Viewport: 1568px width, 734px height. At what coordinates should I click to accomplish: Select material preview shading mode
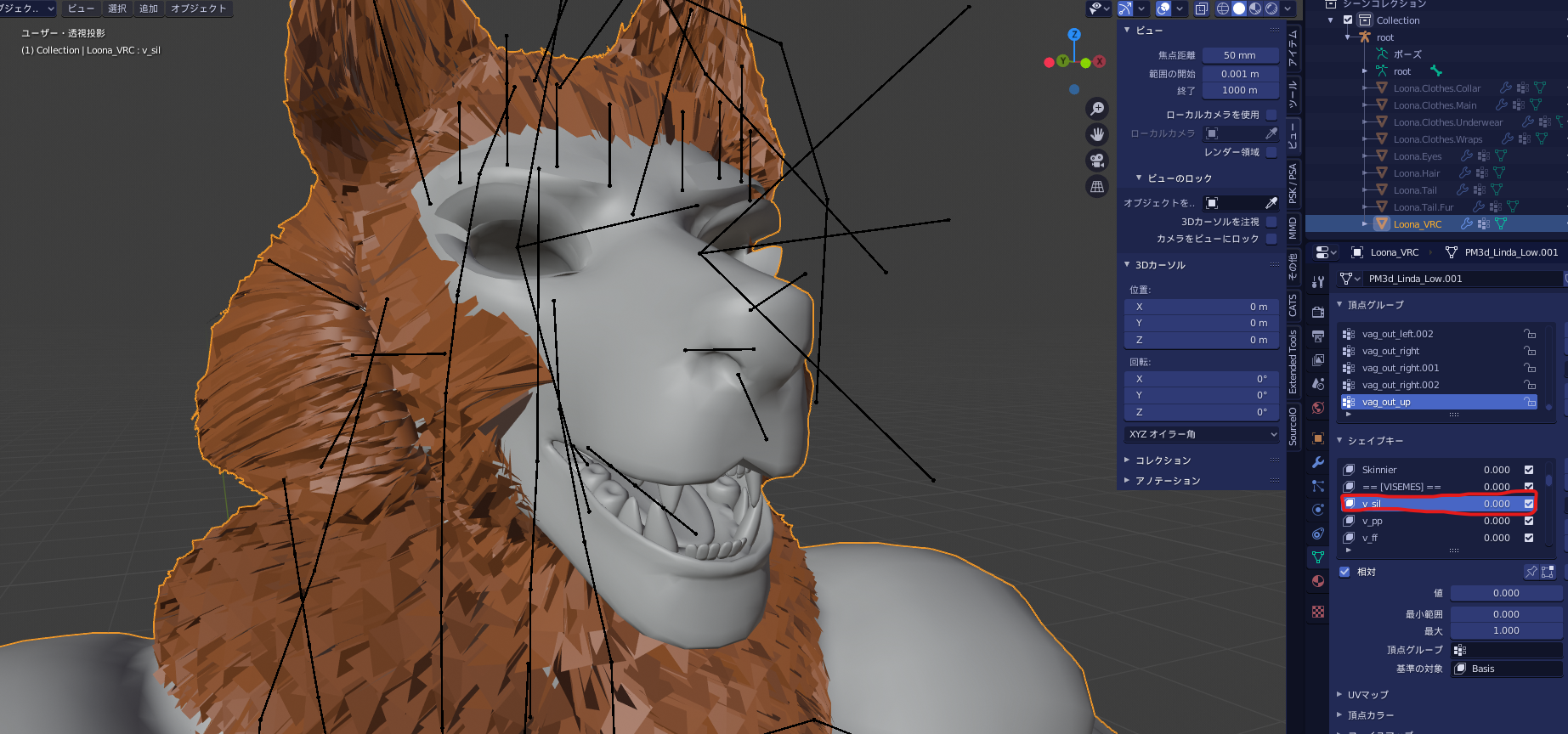point(1255,8)
